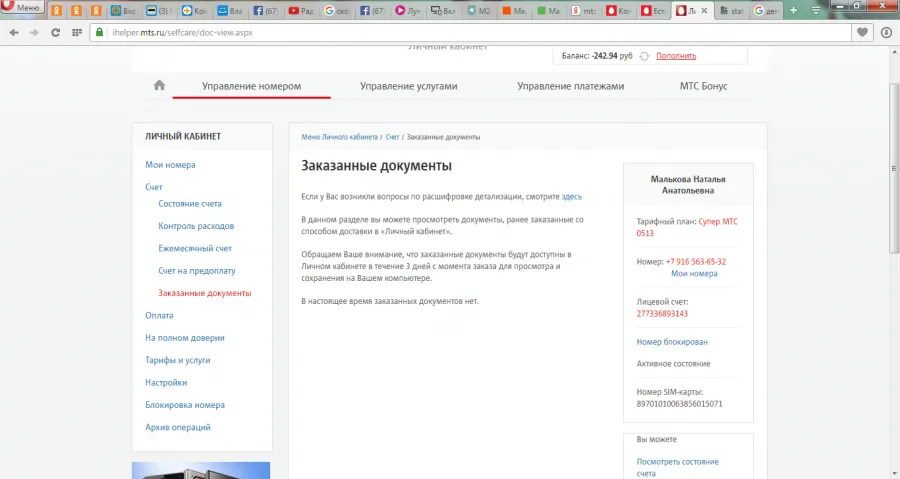Switch to the Yandex 'mts' tab

click(x=584, y=10)
